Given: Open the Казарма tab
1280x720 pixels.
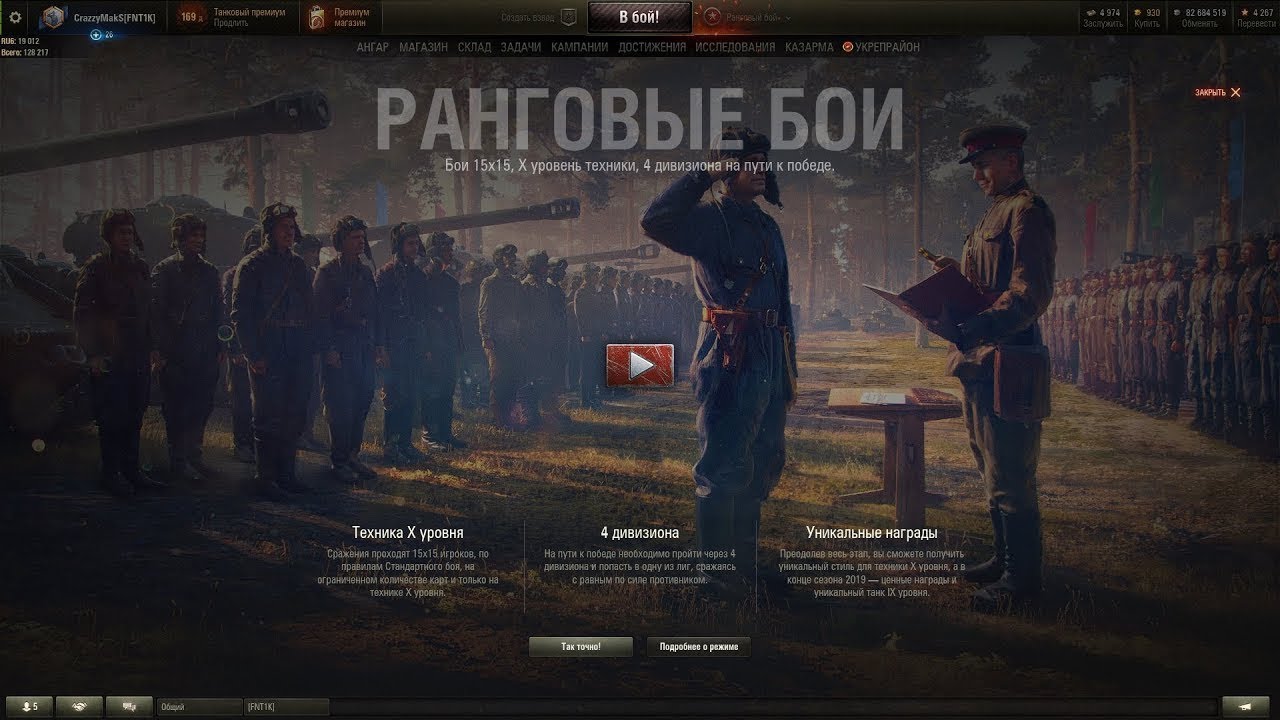Looking at the screenshot, I should (809, 47).
